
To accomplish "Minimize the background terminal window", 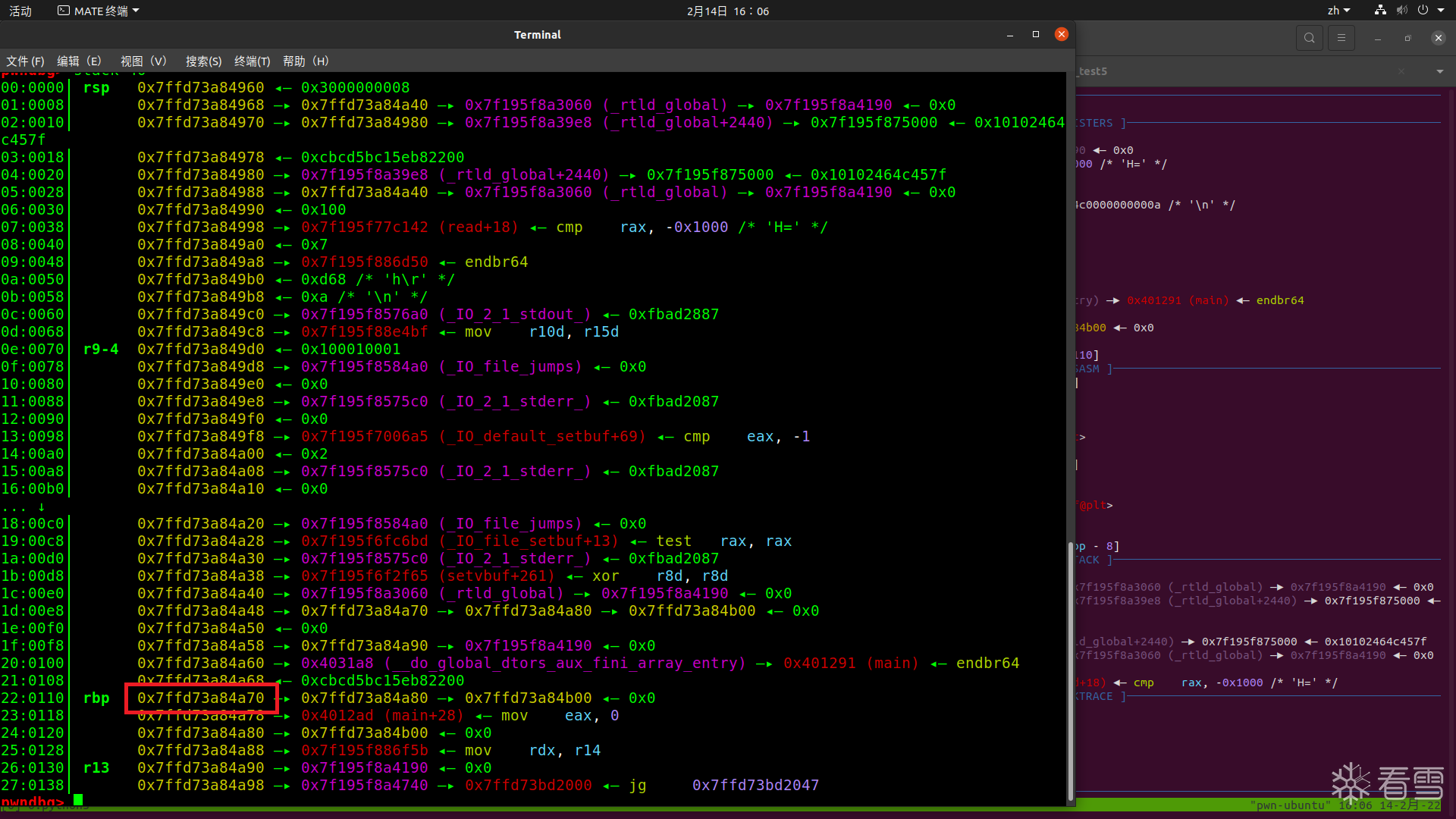I will (x=1378, y=38).
